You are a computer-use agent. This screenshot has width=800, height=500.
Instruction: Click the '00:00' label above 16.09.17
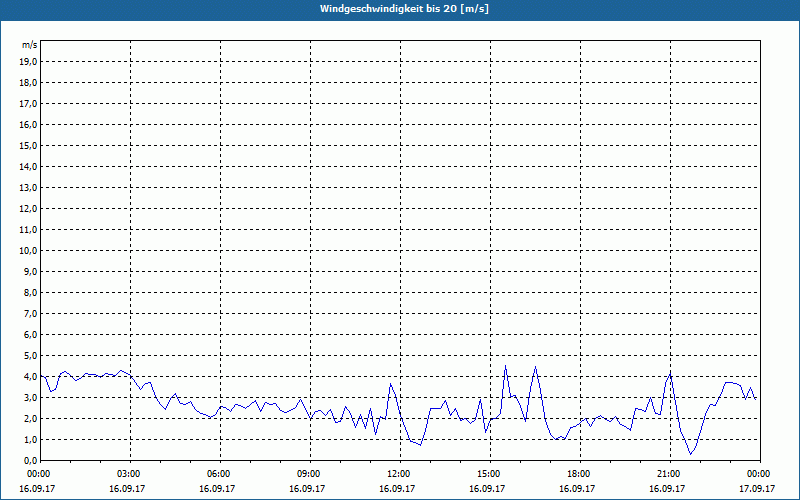[x=38, y=474]
